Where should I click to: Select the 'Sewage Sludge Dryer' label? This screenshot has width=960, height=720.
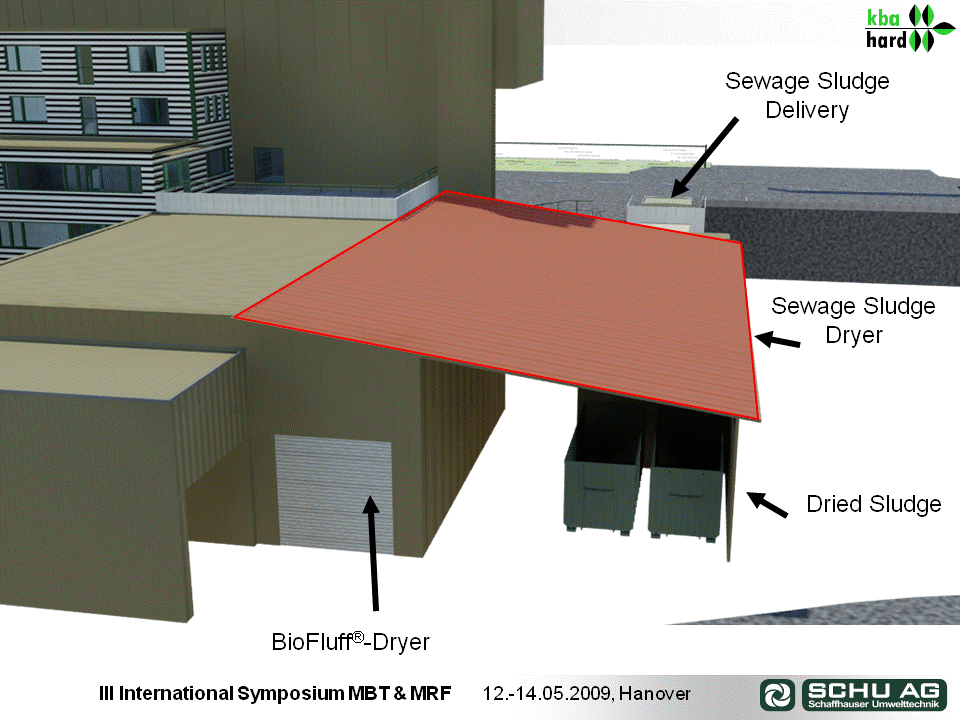(853, 320)
